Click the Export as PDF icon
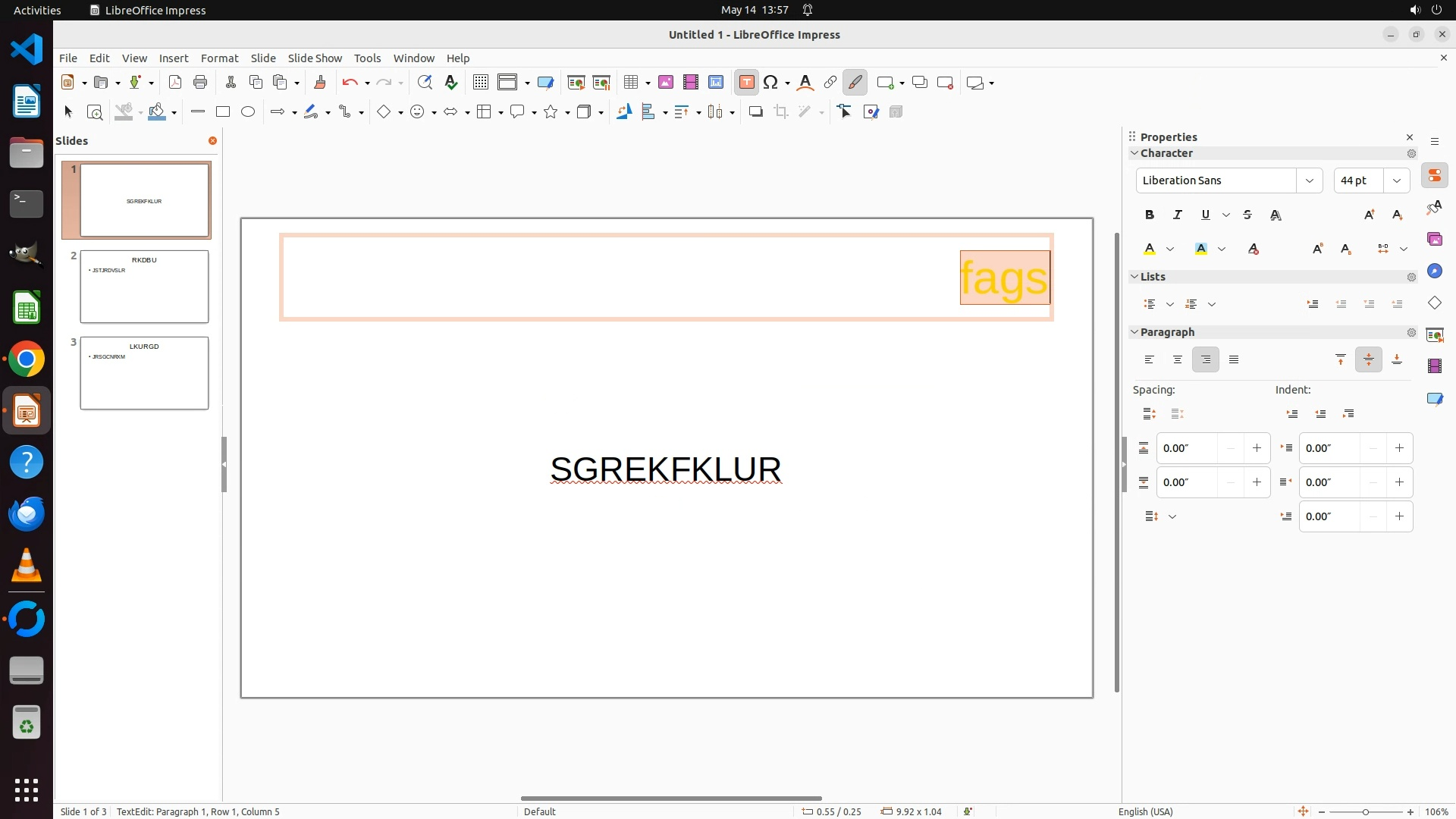 coord(175,83)
